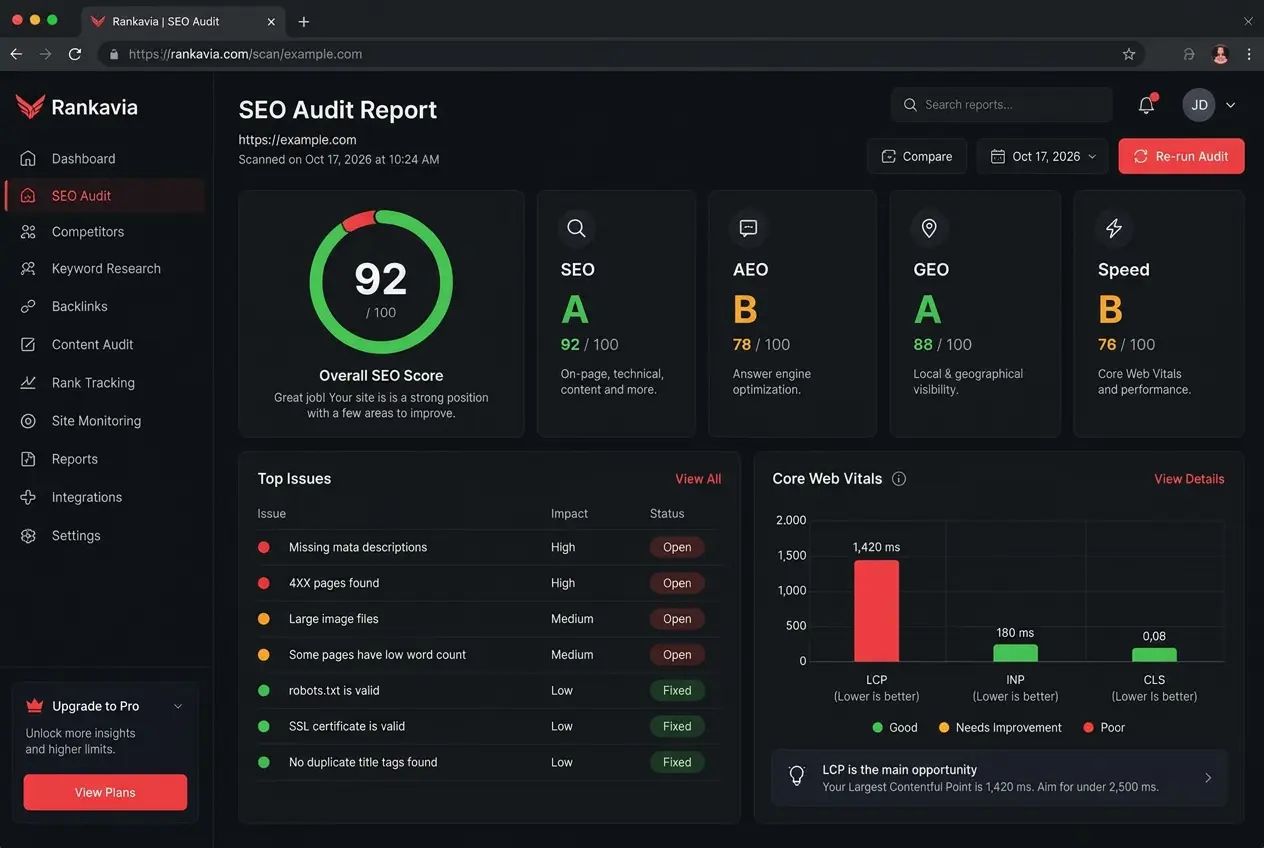Open Backlinks from the sidebar
Screen dimensions: 1264x848
tap(105, 307)
